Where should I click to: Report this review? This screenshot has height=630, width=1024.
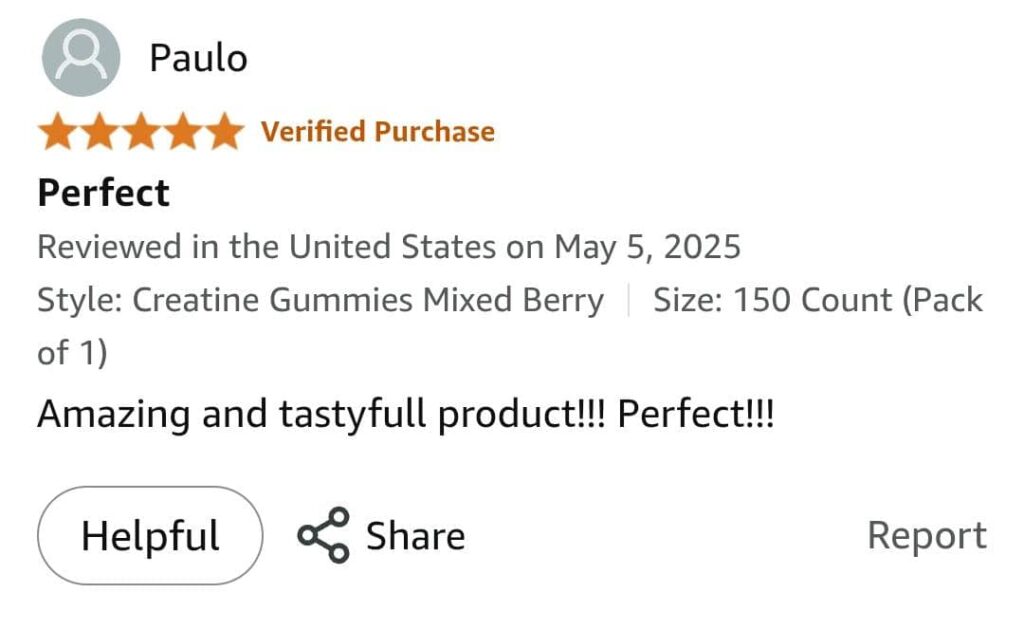point(926,536)
